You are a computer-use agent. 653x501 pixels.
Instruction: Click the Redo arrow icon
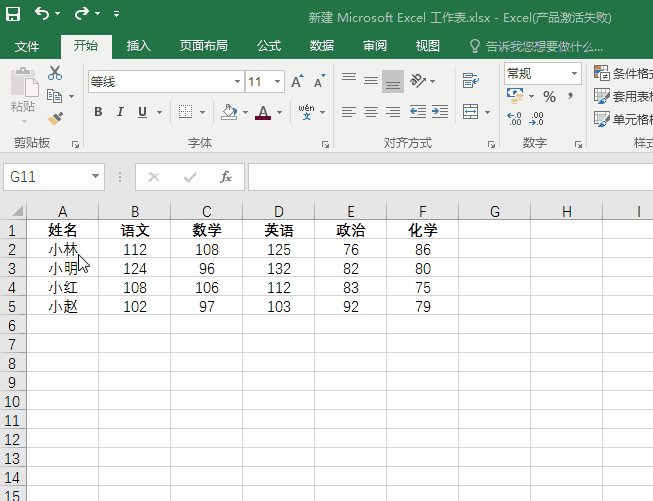click(x=82, y=14)
